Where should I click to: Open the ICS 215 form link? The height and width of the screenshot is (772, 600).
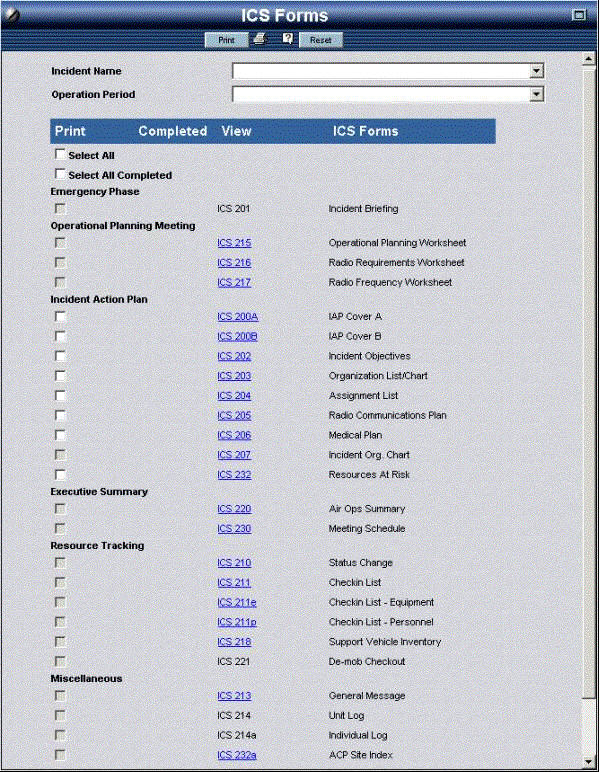pos(234,243)
